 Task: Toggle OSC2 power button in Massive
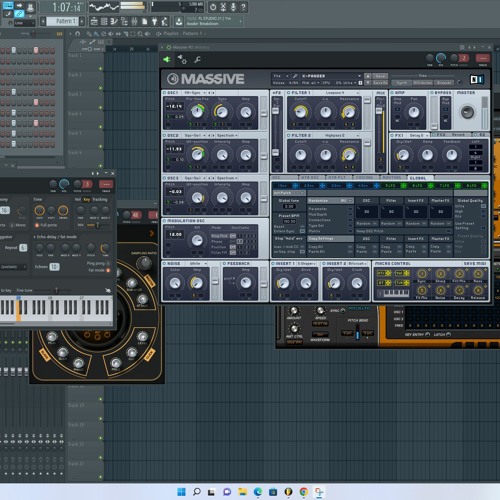coord(164,136)
